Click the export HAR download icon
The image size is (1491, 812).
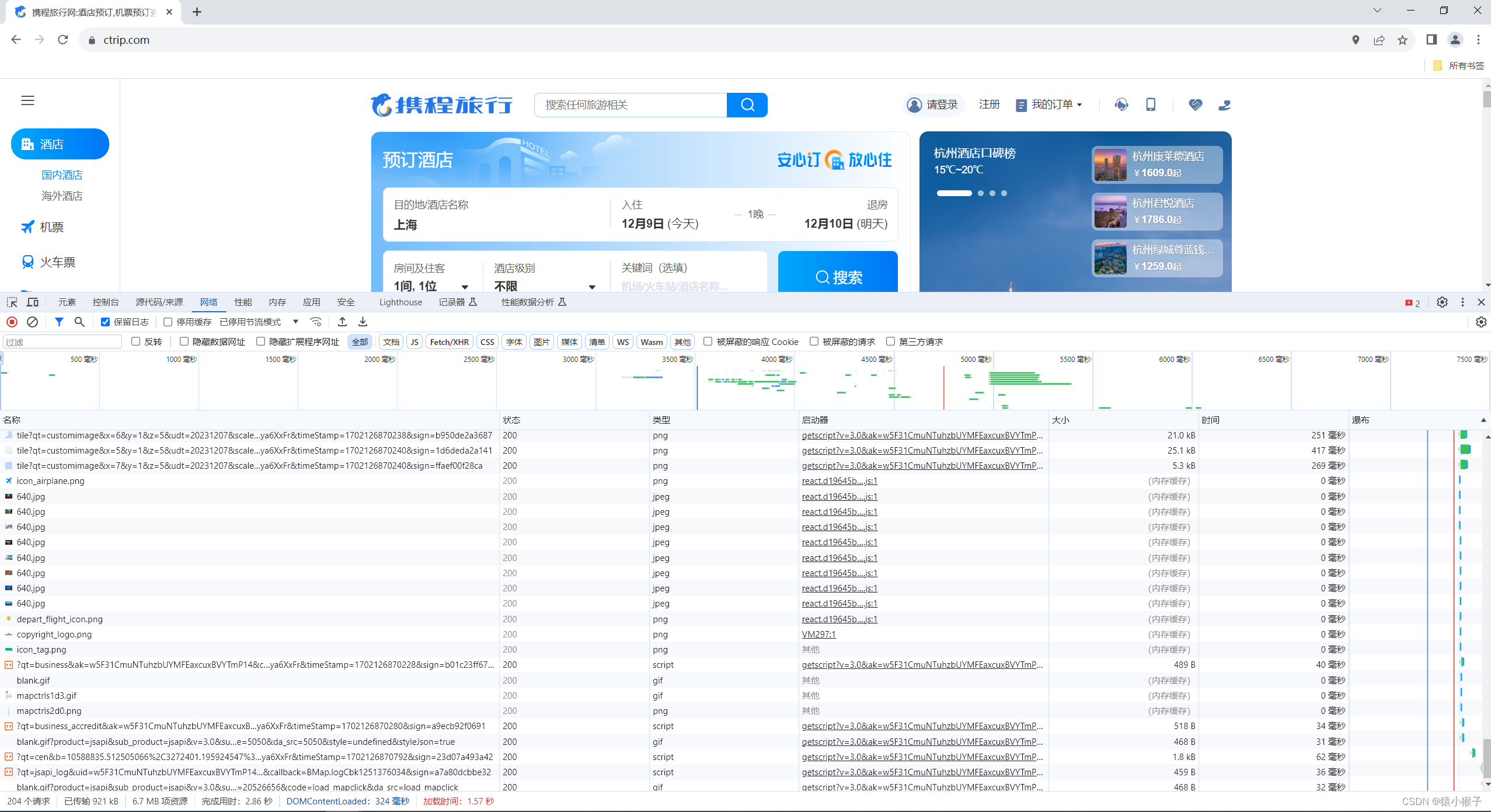click(x=363, y=322)
